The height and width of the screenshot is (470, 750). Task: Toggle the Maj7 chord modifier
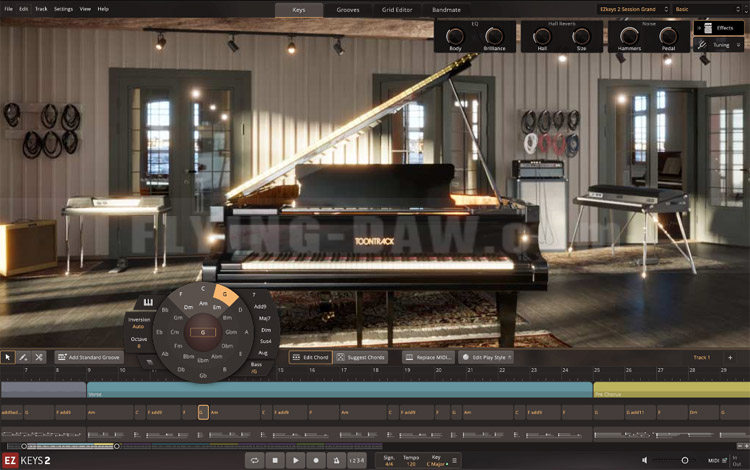(264, 318)
